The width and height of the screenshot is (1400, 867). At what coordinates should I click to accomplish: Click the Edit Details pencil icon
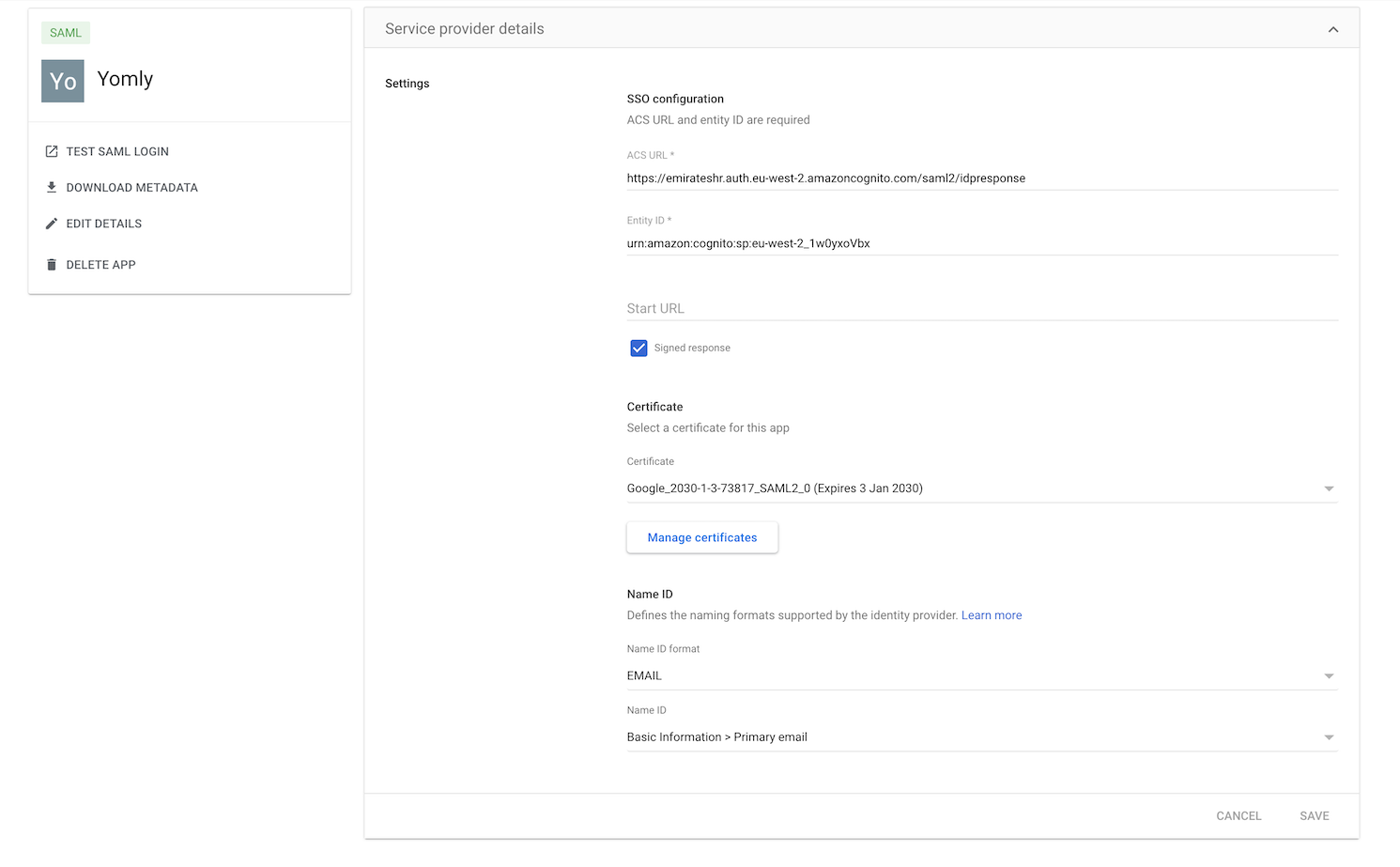[52, 224]
